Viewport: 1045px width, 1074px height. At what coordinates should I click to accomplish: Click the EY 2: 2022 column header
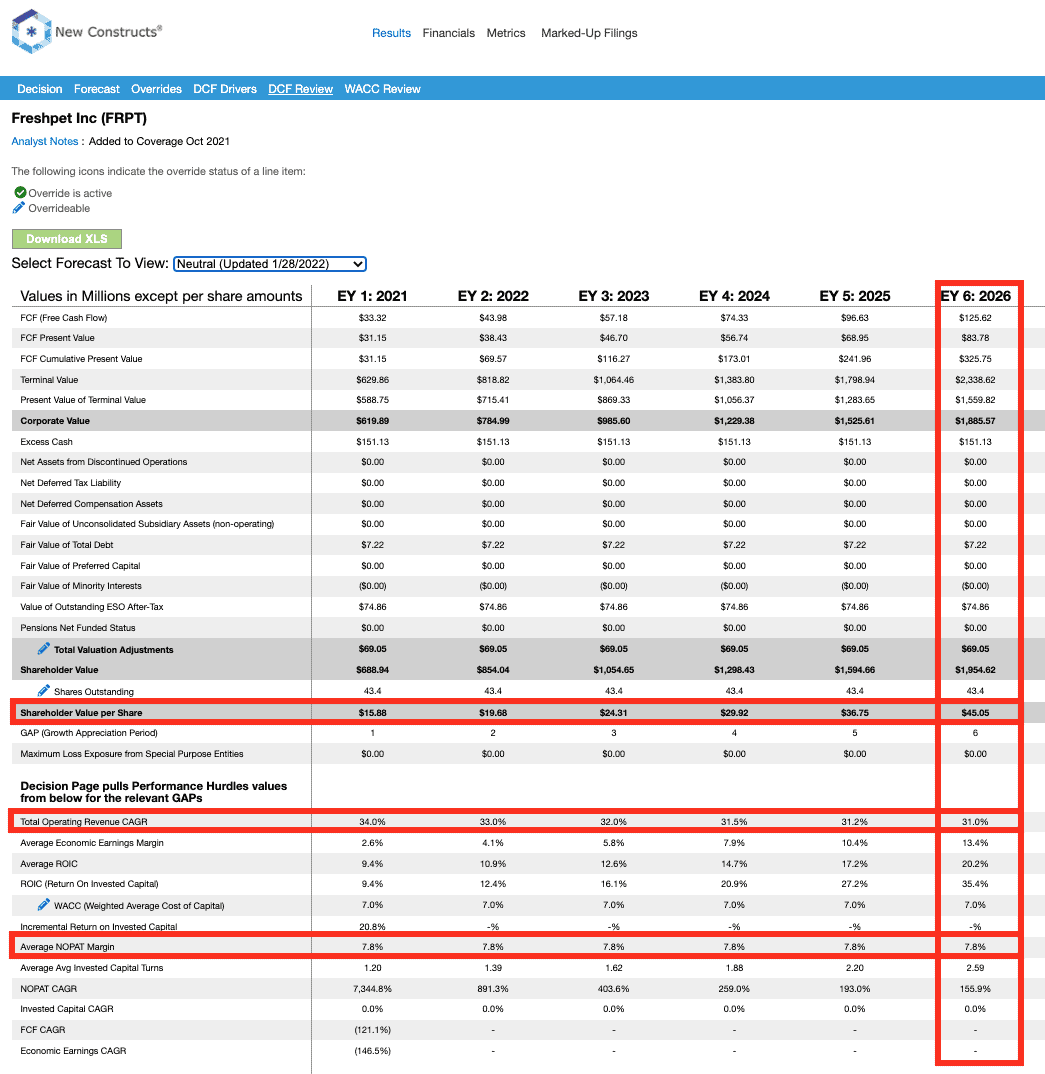pos(493,296)
